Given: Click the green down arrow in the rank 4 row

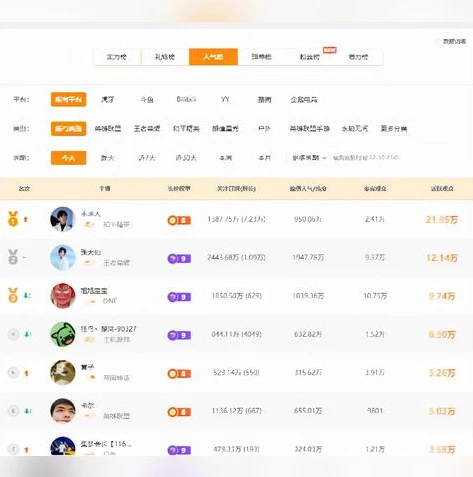Looking at the screenshot, I should 27,334.
